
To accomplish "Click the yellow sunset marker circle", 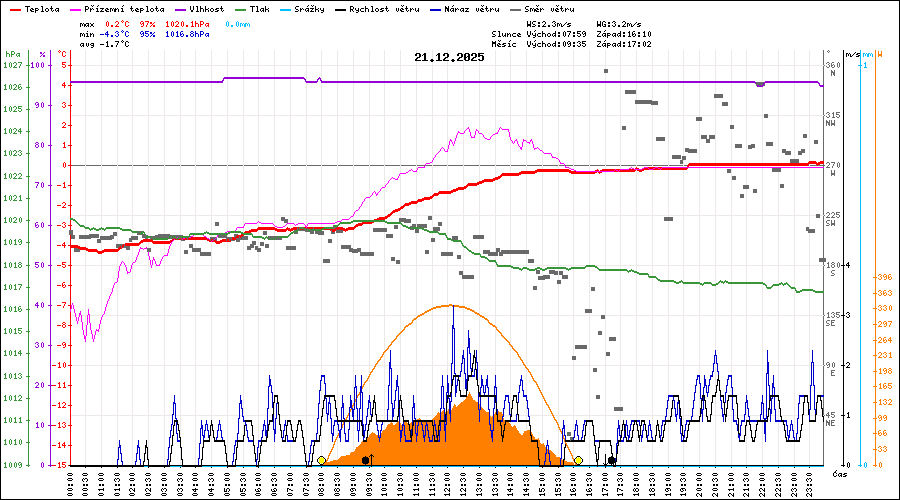I will coord(578,460).
